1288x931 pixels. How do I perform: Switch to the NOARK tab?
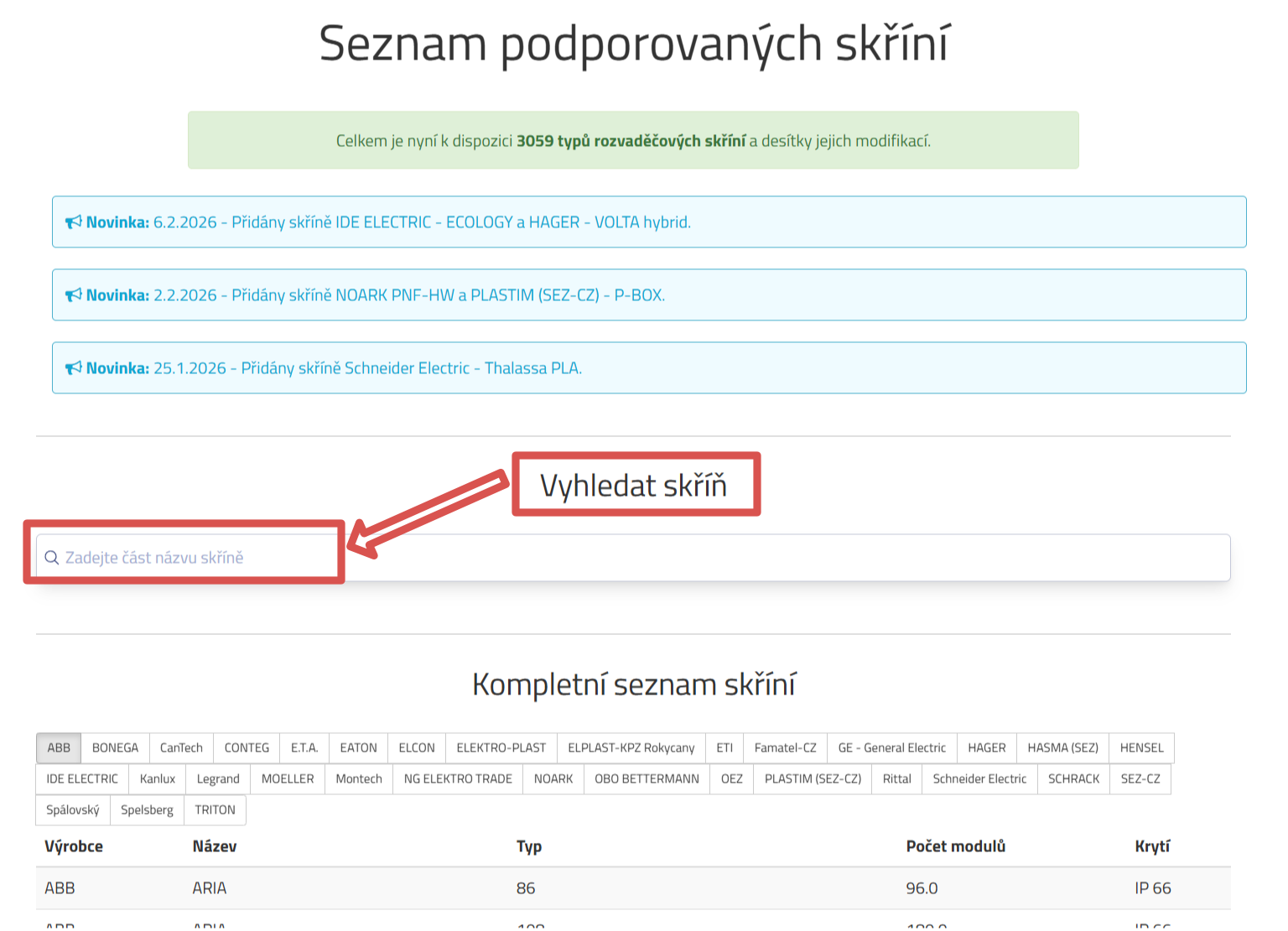click(x=553, y=778)
